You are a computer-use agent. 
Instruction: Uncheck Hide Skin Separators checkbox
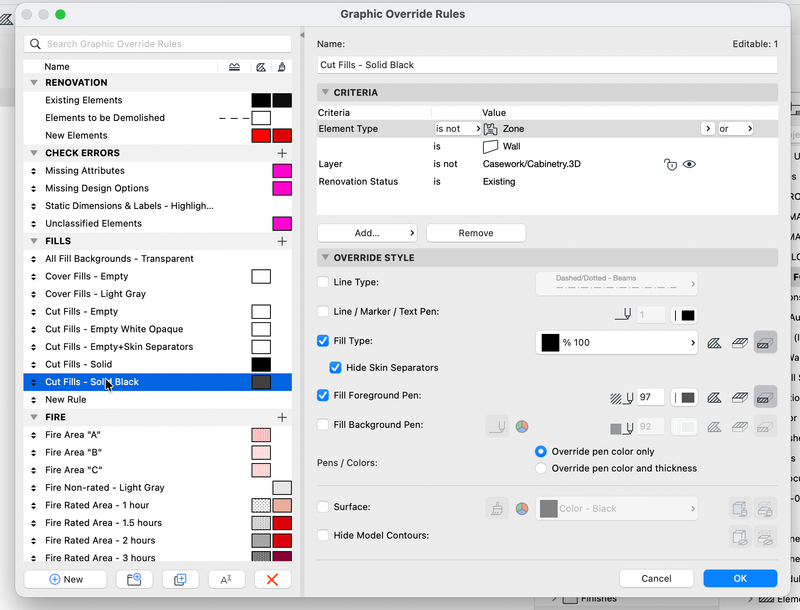click(x=335, y=367)
